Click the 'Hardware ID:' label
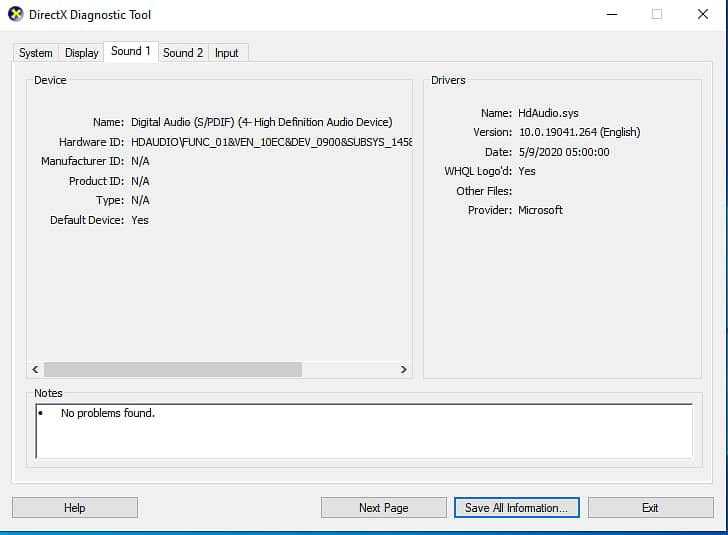The width and height of the screenshot is (728, 535). point(91,142)
